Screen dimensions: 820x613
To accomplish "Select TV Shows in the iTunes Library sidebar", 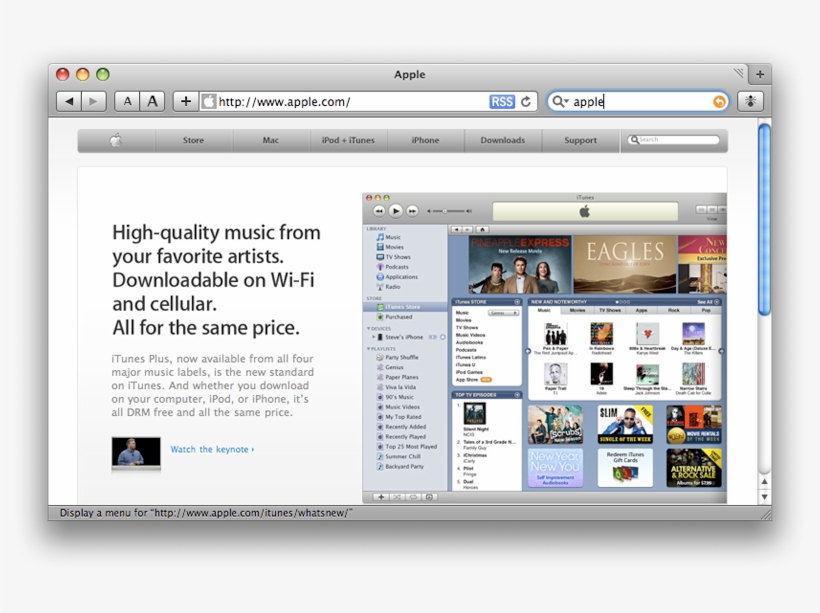I will [393, 257].
